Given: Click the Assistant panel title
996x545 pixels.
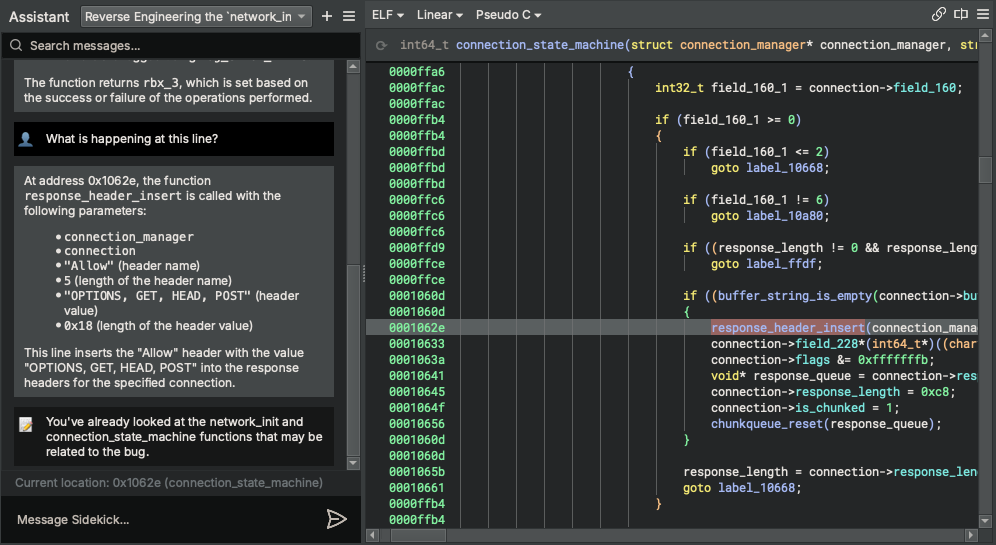Looking at the screenshot, I should click(x=39, y=17).
